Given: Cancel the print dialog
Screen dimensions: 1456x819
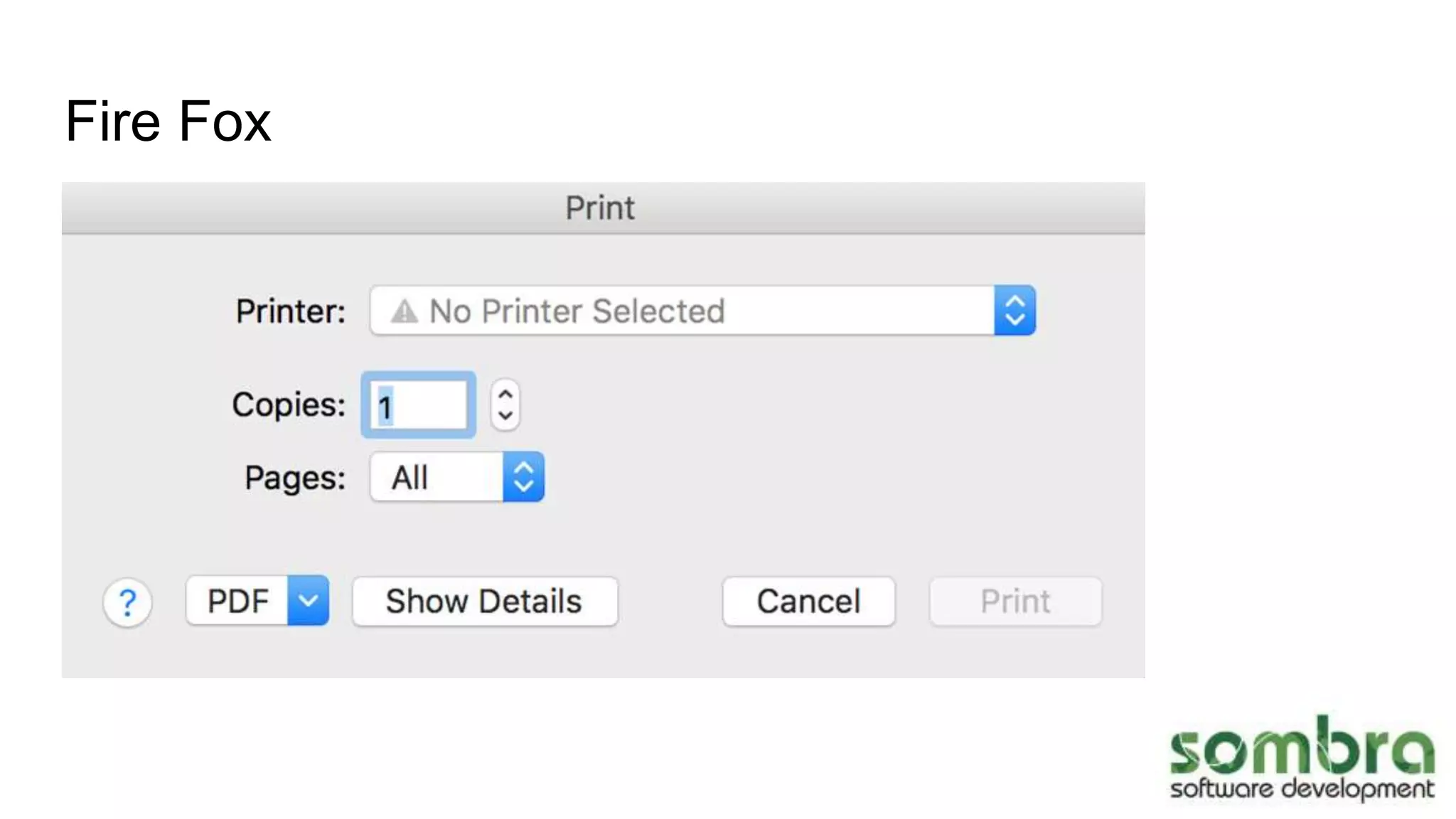Looking at the screenshot, I should (808, 601).
